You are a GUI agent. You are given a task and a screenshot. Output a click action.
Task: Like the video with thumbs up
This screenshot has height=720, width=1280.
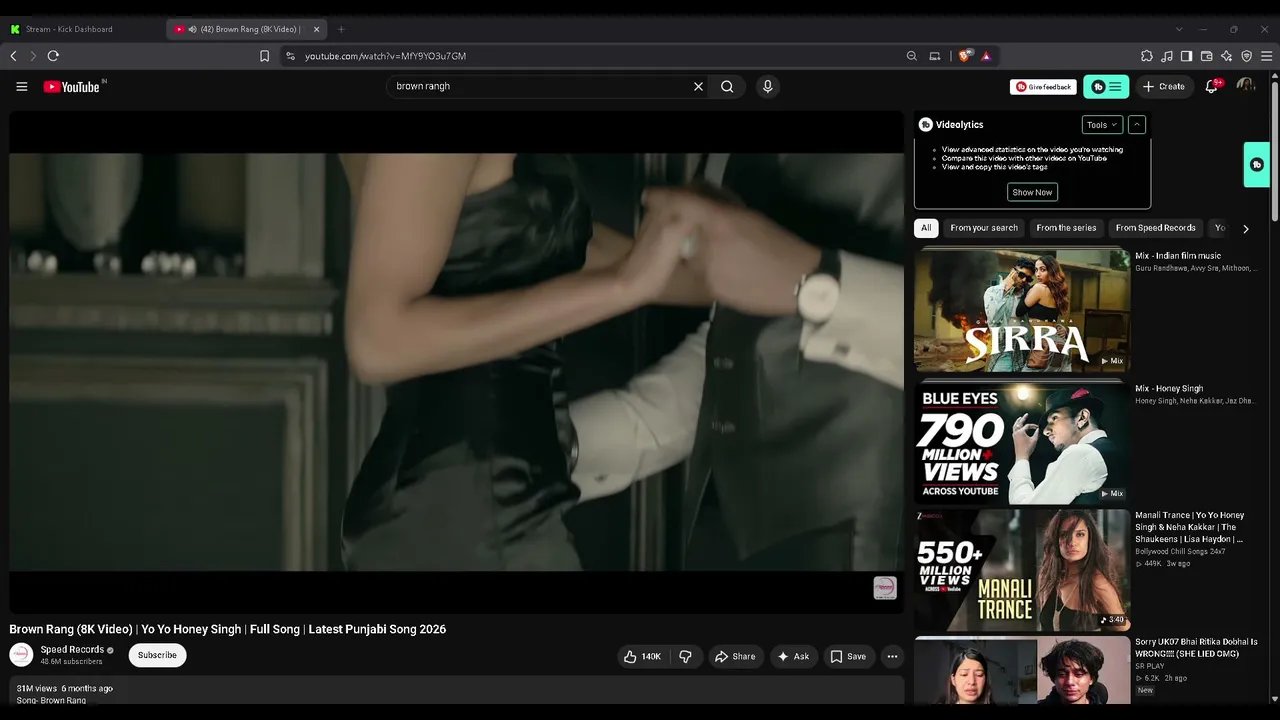(642, 657)
